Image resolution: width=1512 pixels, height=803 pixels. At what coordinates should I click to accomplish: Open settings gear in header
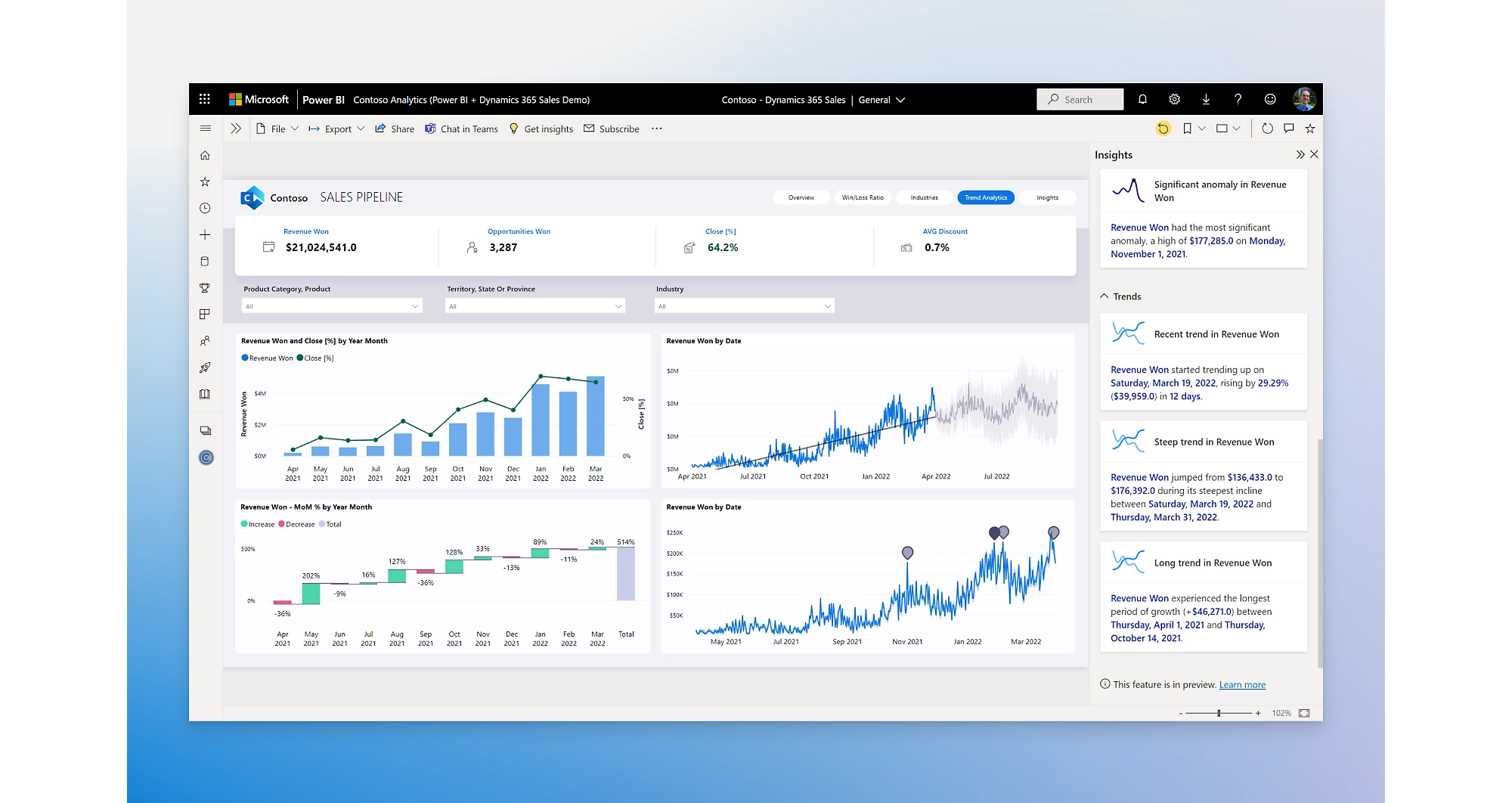(1174, 99)
